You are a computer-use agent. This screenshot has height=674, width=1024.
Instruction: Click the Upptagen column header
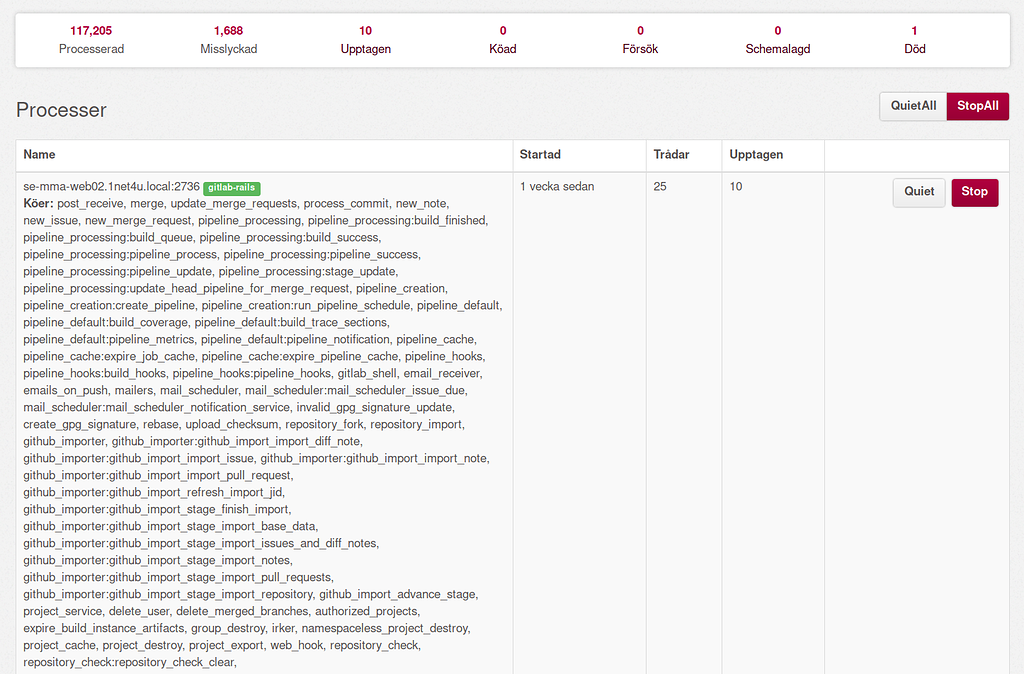tap(756, 155)
